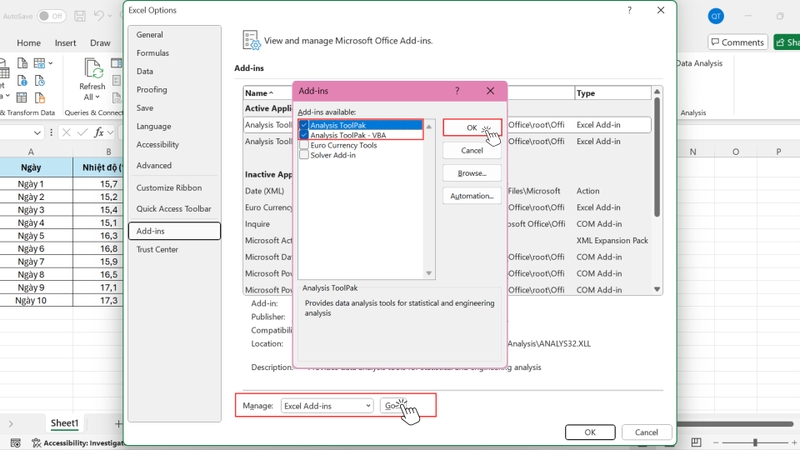Click the Excel Options help question mark

[x=630, y=10]
